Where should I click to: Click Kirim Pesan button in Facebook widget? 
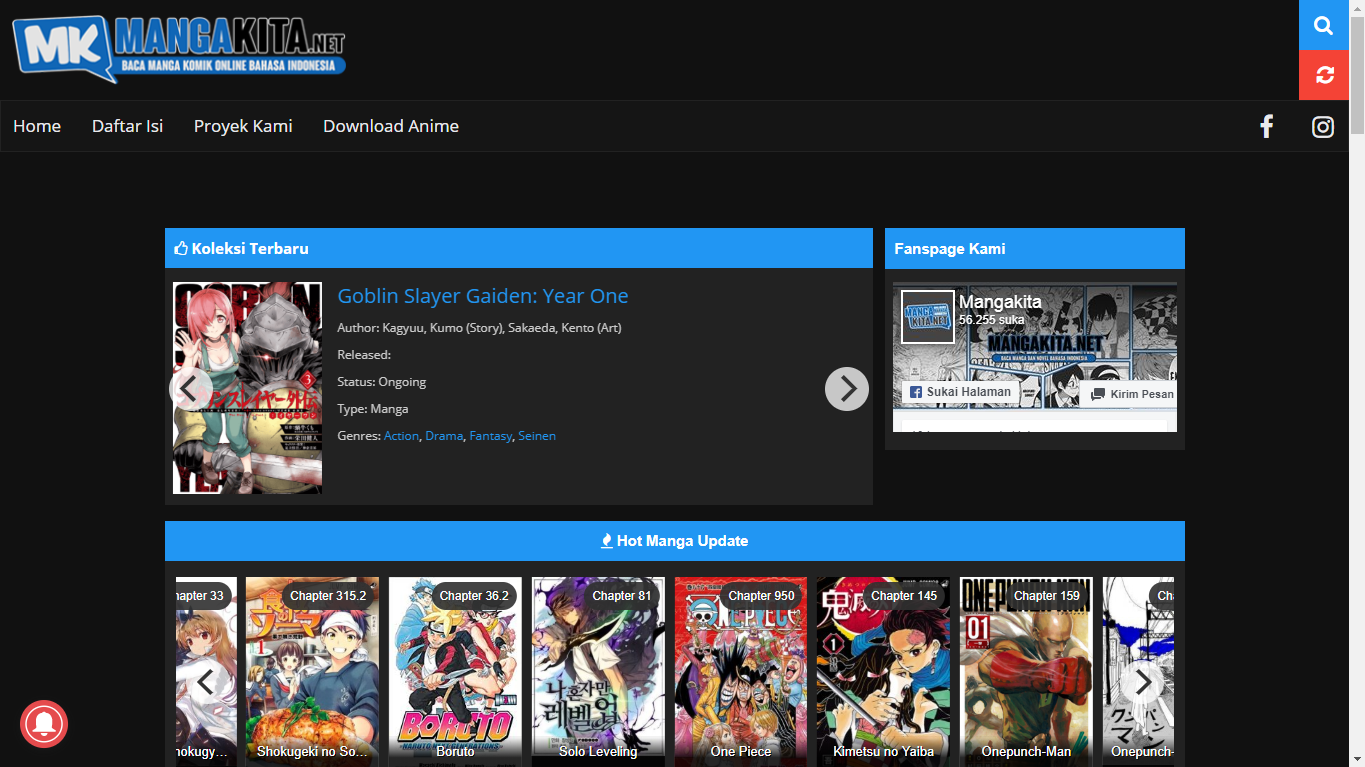coord(1131,394)
